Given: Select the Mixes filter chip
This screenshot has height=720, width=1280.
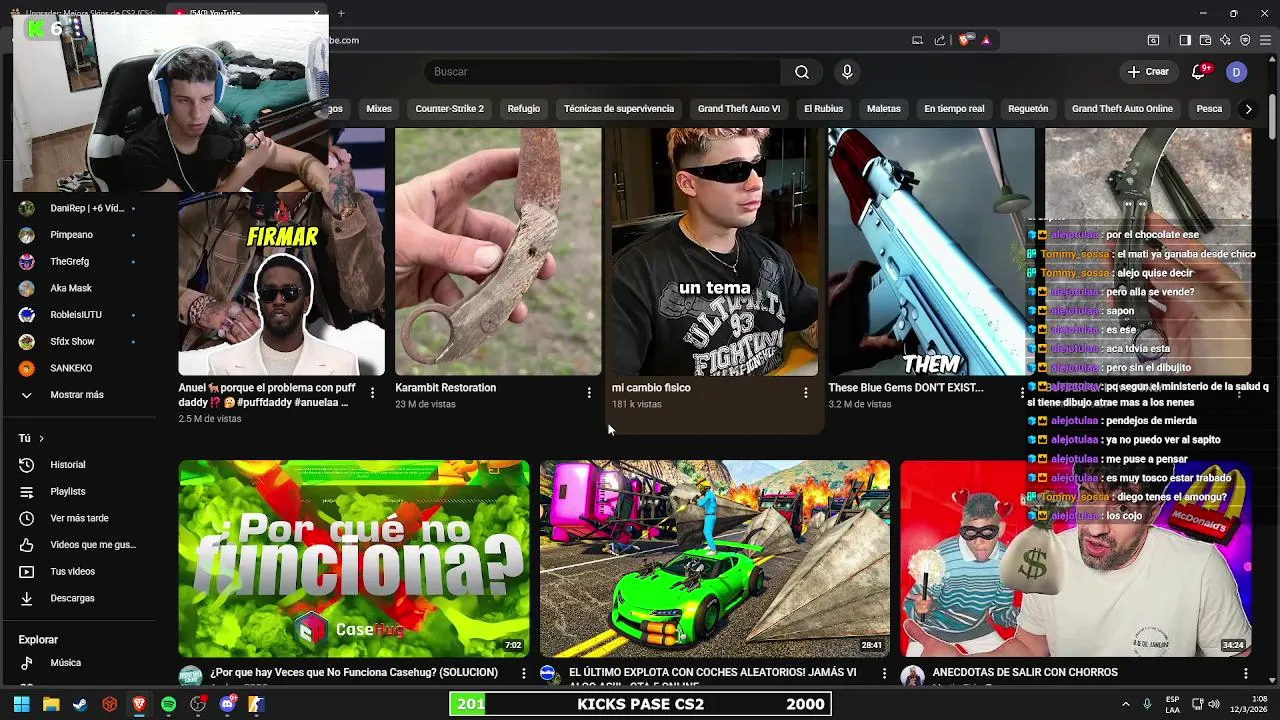Looking at the screenshot, I should pyautogui.click(x=379, y=109).
